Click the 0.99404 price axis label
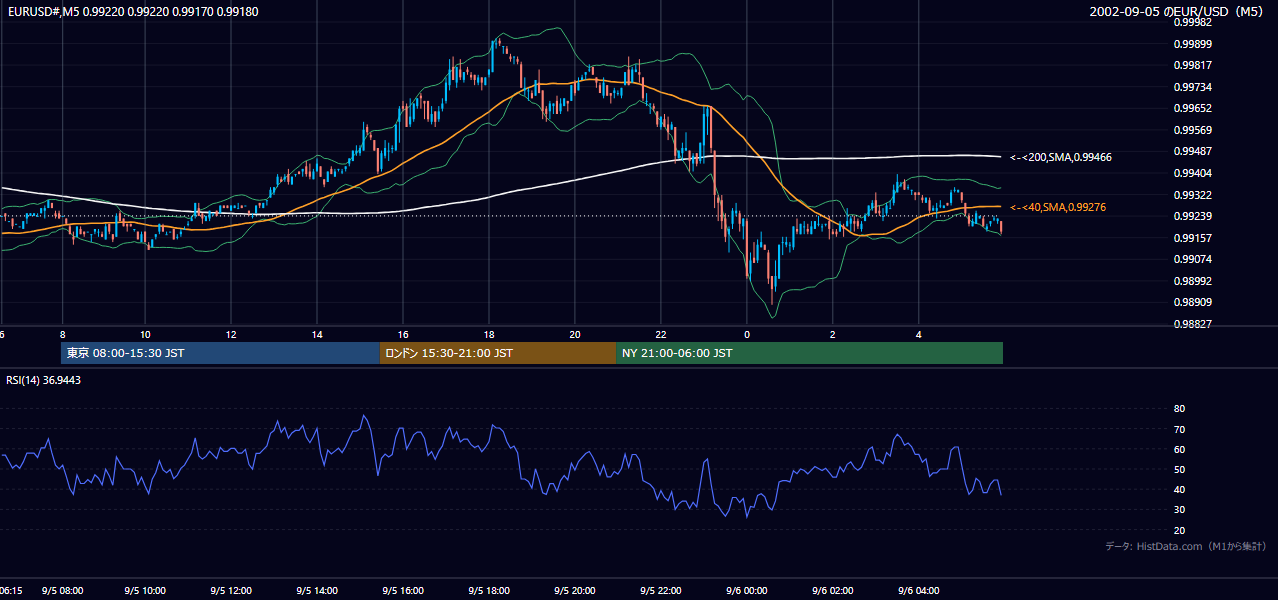The height and width of the screenshot is (600, 1278). 1192,173
